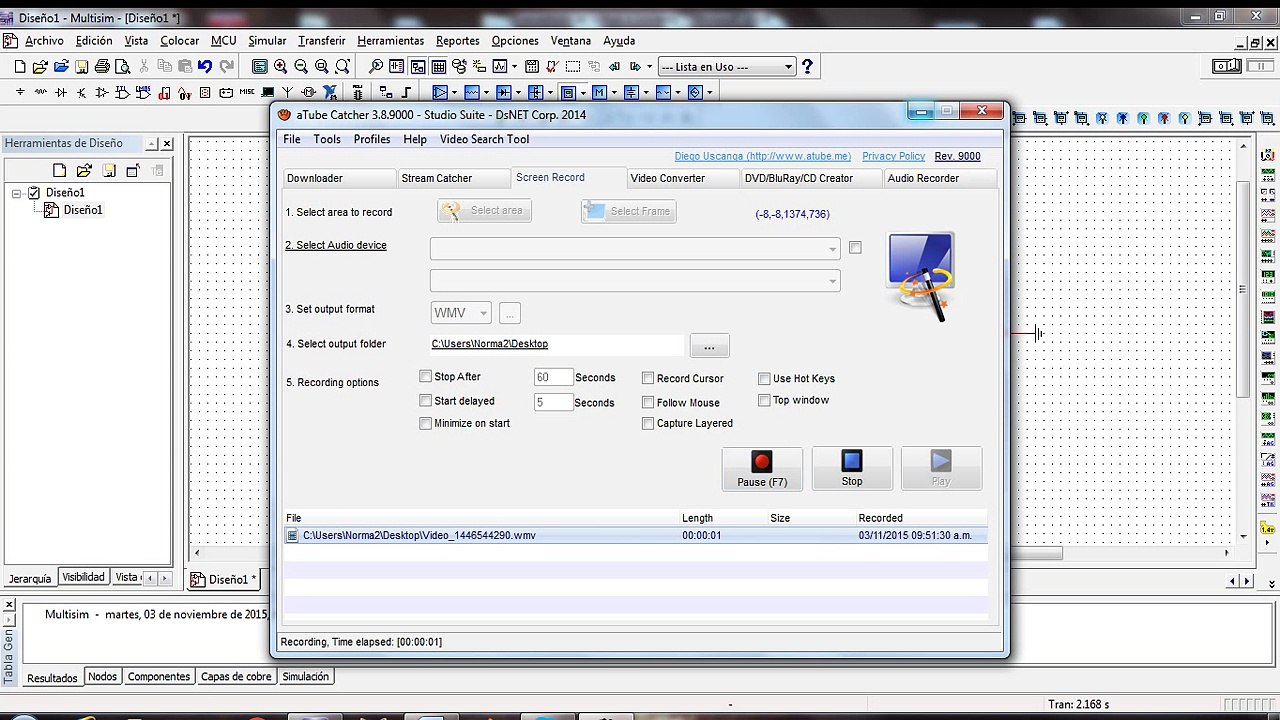Open the second audio device dropdown
Viewport: 1280px width, 720px height.
pyautogui.click(x=635, y=281)
